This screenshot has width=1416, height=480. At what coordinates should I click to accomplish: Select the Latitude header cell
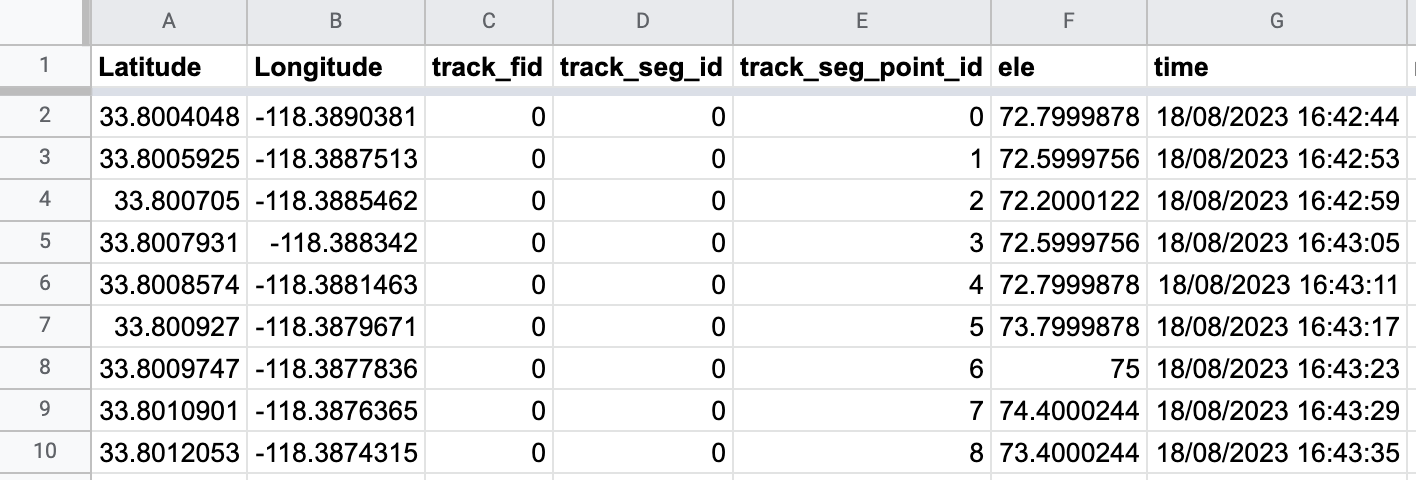(169, 67)
